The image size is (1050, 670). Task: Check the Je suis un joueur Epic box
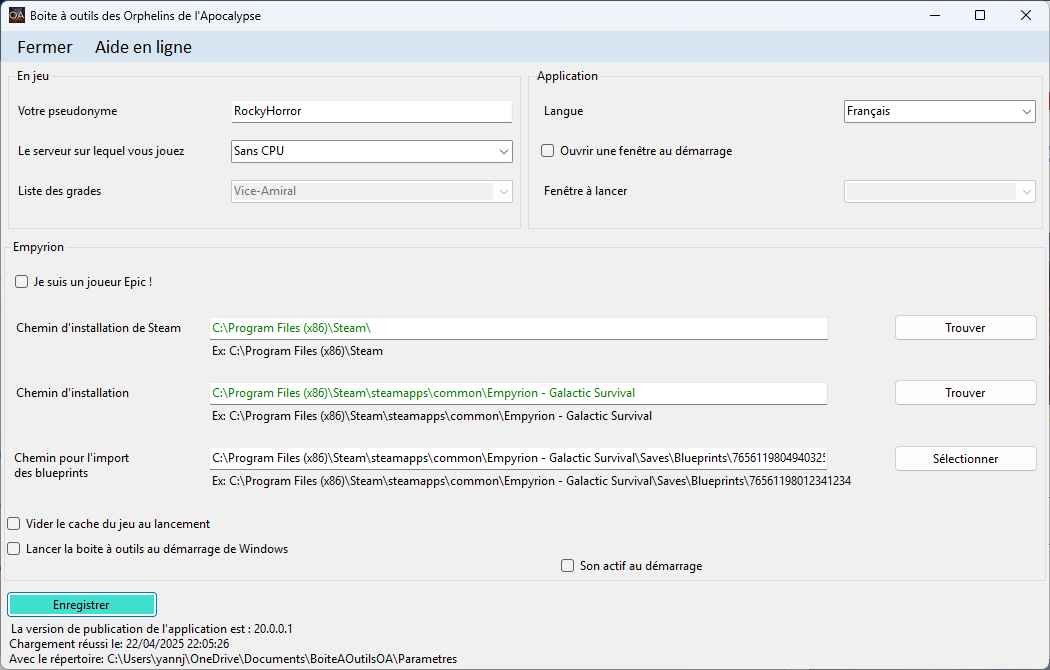pyautogui.click(x=22, y=282)
